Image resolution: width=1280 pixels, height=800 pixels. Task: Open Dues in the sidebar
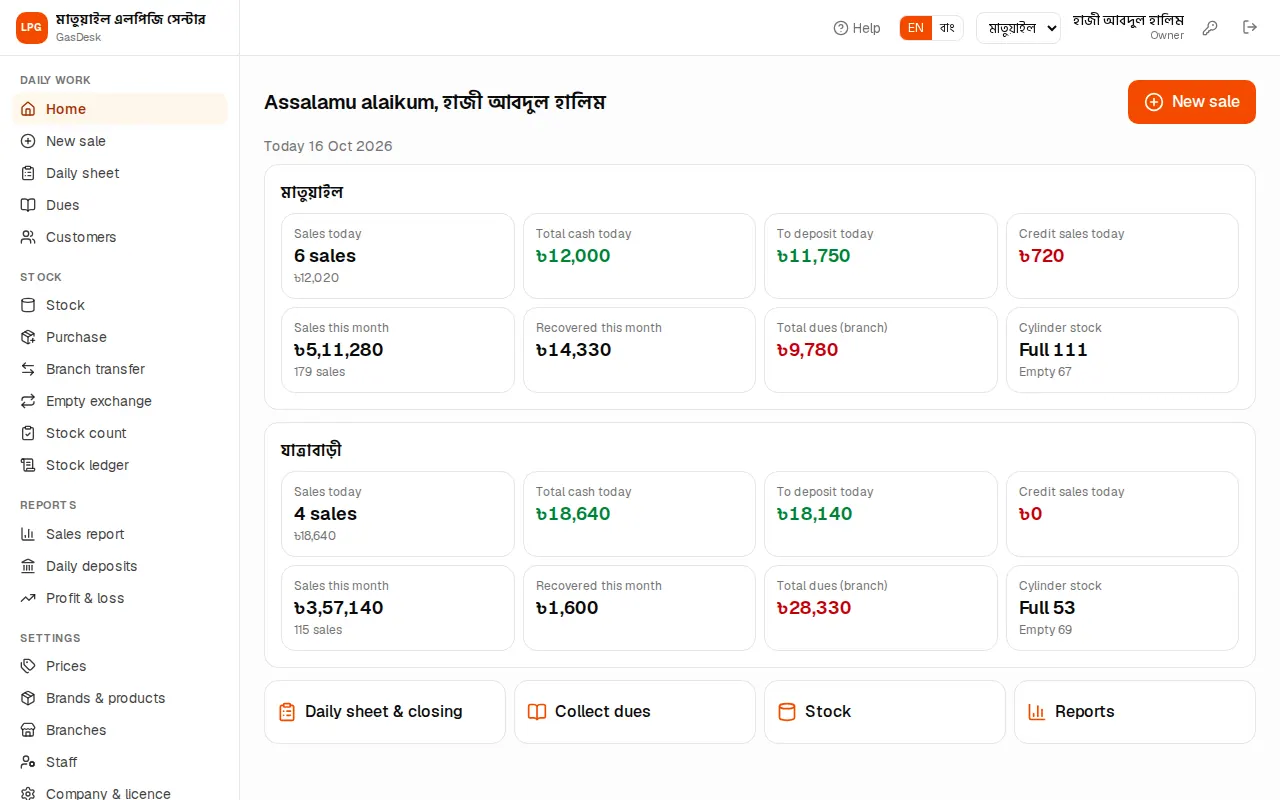pos(120,205)
